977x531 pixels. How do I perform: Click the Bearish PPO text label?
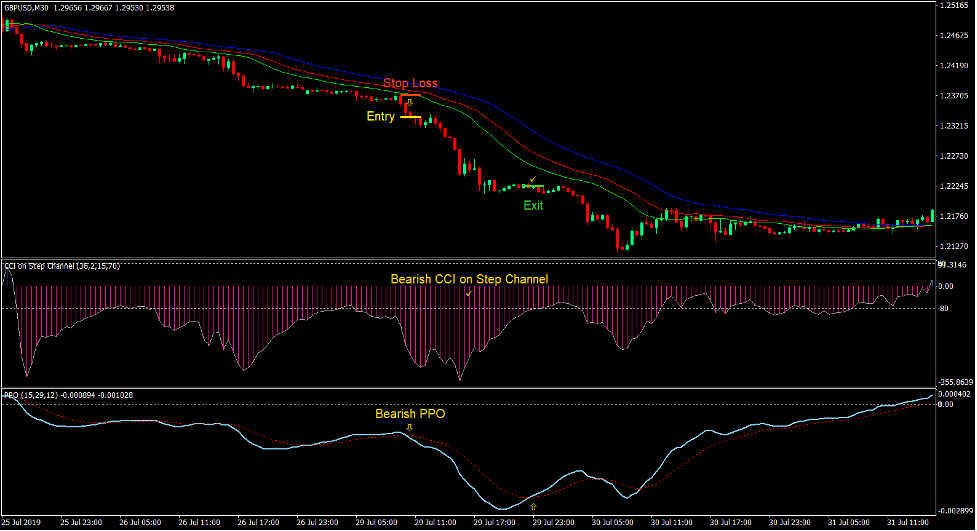pyautogui.click(x=409, y=413)
